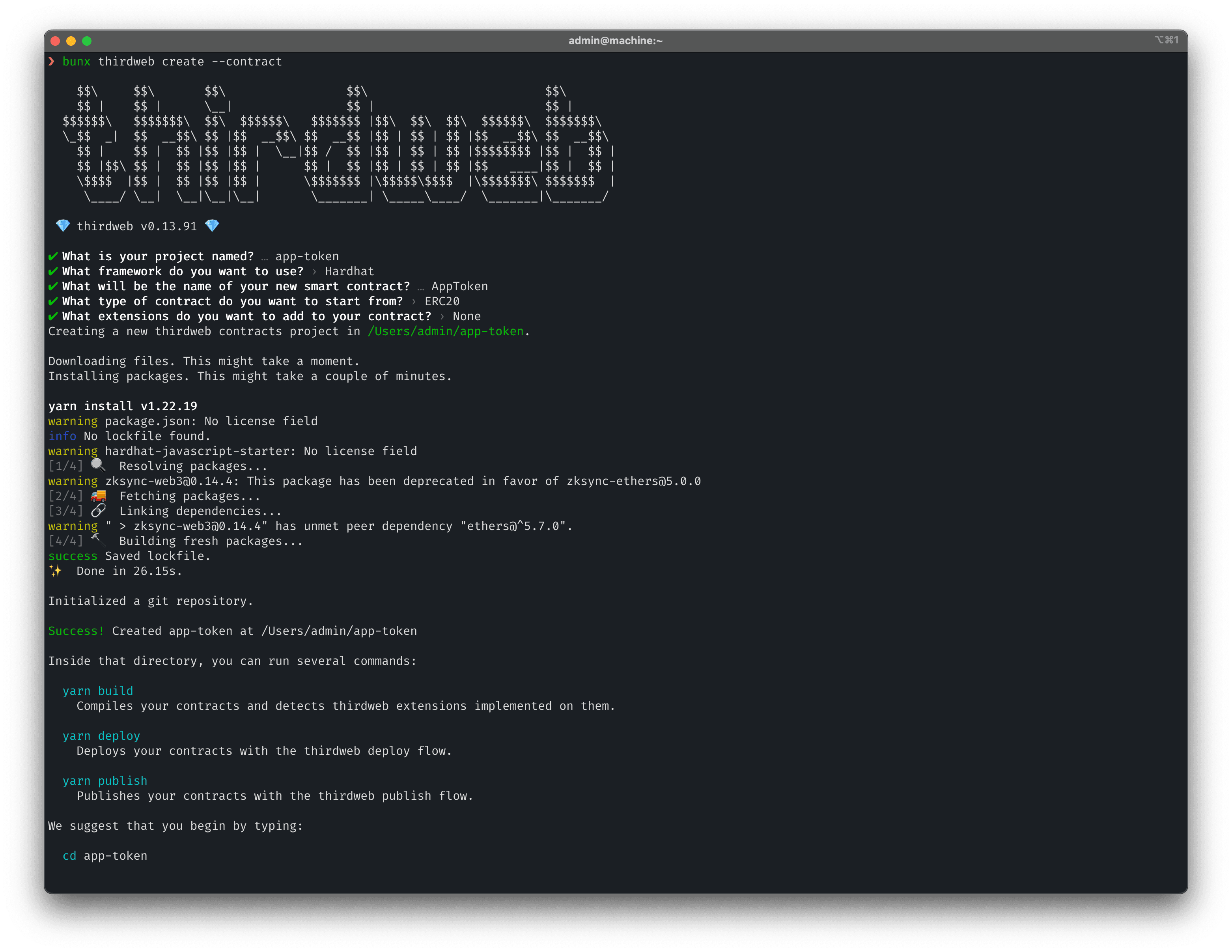The width and height of the screenshot is (1232, 952).
Task: Click the red prompt arrow before bunx
Action: point(52,62)
